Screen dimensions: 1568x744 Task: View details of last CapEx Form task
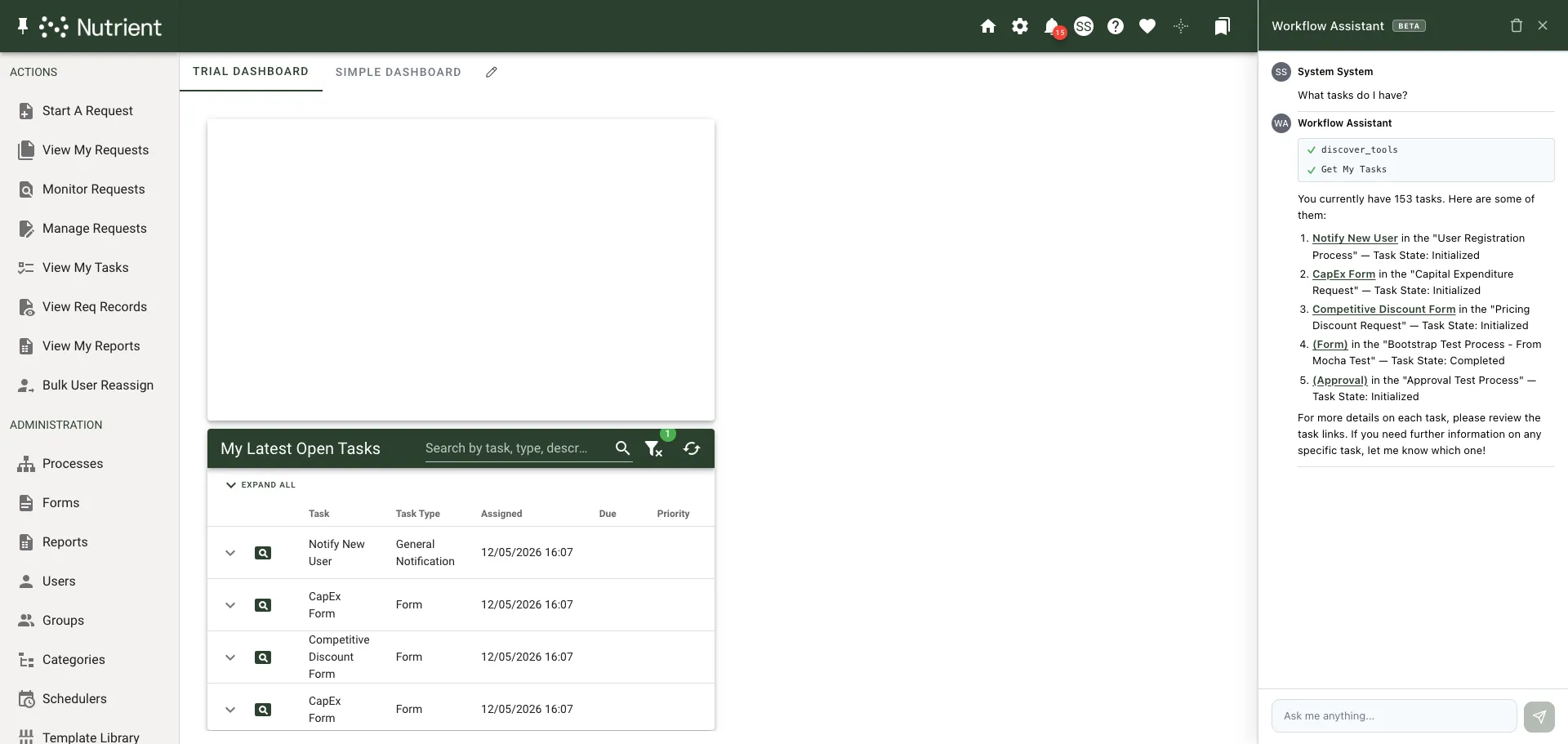[x=263, y=710]
